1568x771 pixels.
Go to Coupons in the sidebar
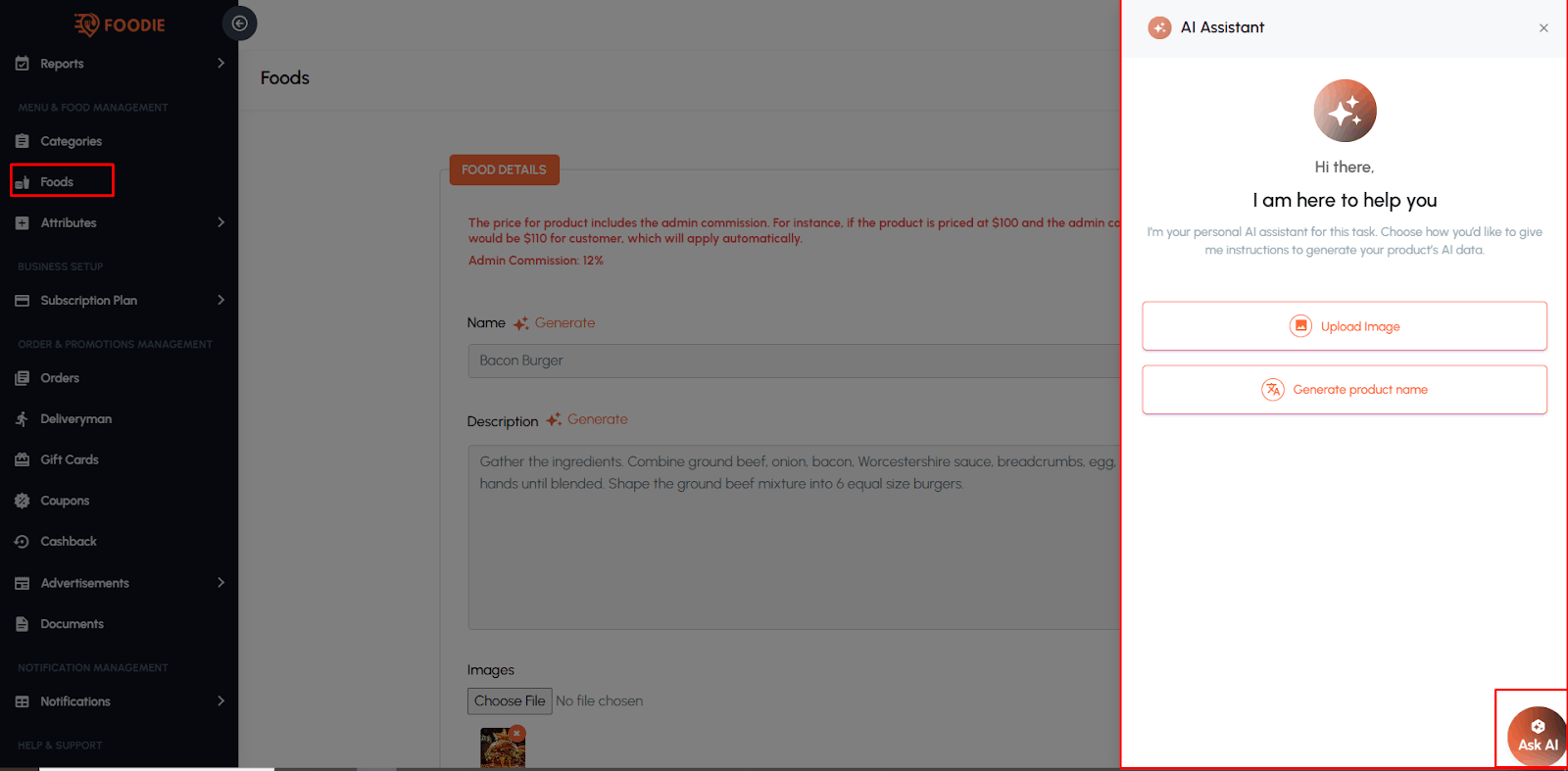tap(65, 501)
